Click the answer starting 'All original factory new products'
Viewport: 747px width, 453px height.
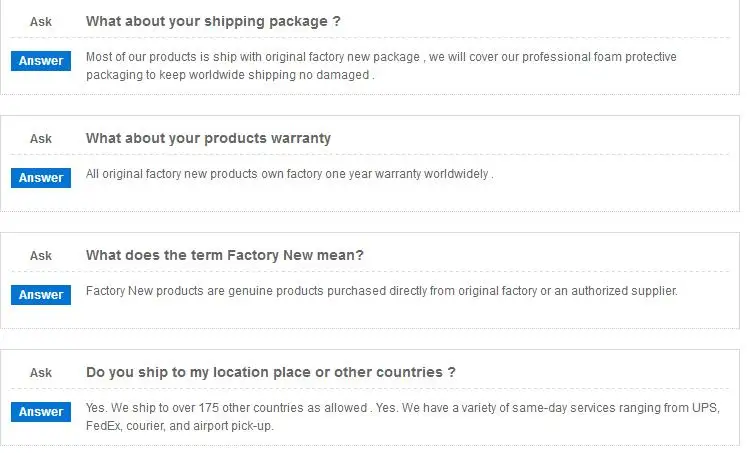pos(289,174)
